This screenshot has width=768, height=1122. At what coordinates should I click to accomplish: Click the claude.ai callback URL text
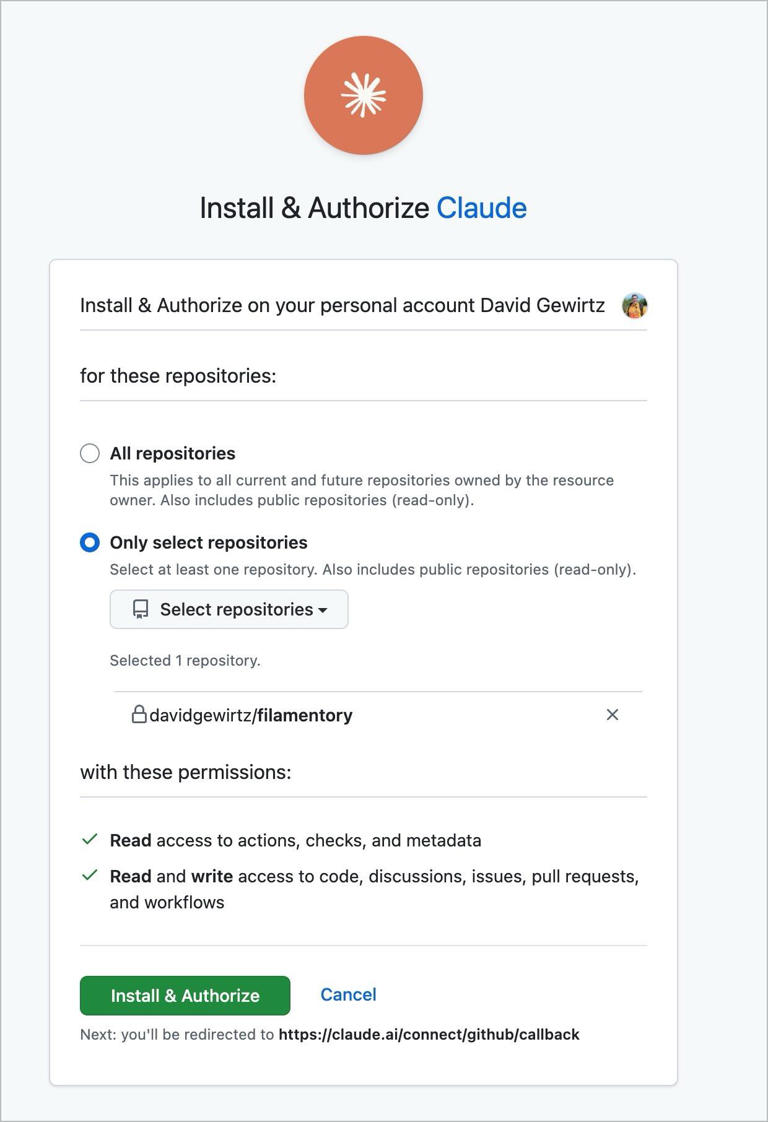[428, 1034]
